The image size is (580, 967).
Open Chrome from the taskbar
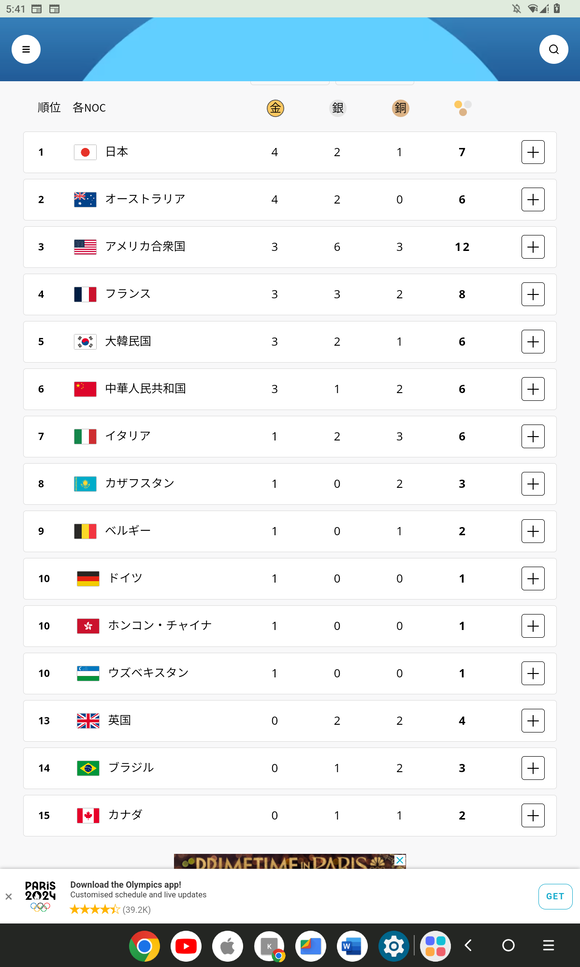pyautogui.click(x=143, y=945)
